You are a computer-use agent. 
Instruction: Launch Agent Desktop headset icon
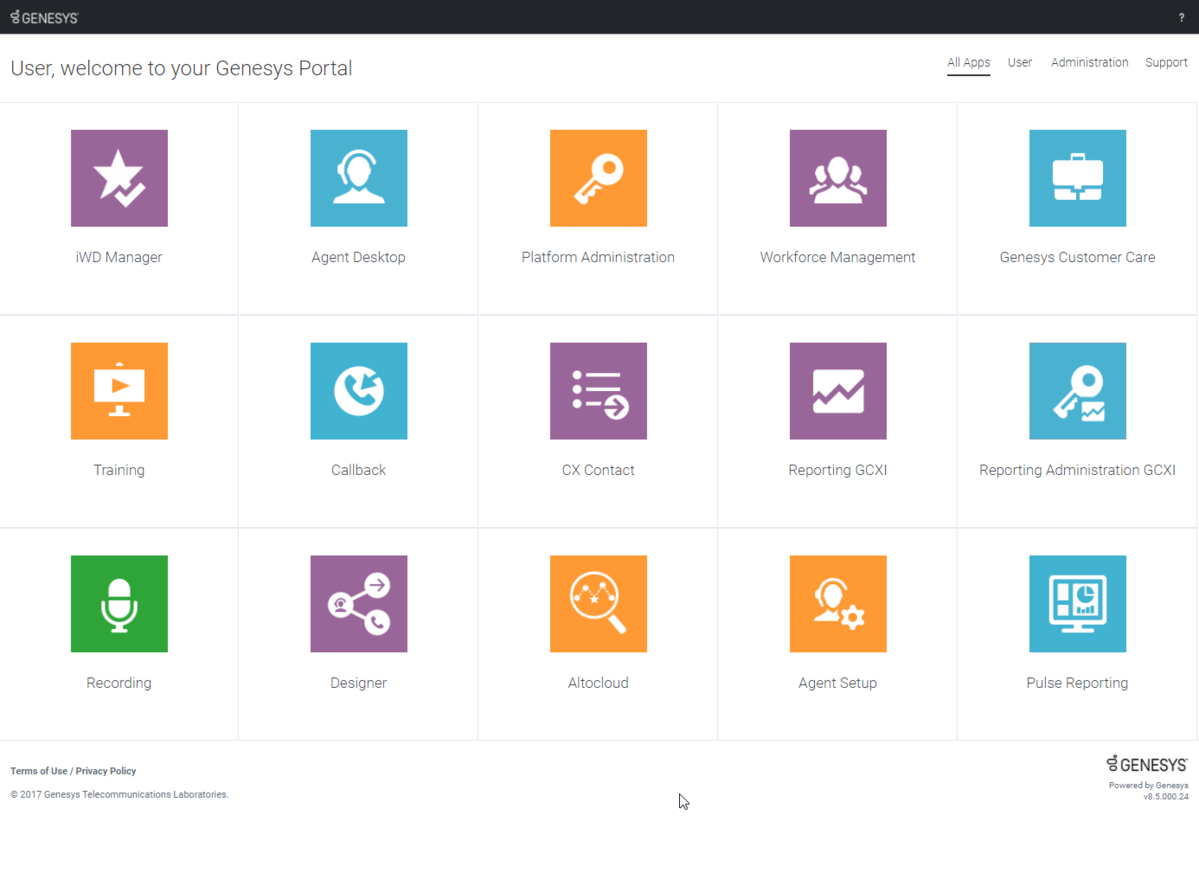point(359,178)
